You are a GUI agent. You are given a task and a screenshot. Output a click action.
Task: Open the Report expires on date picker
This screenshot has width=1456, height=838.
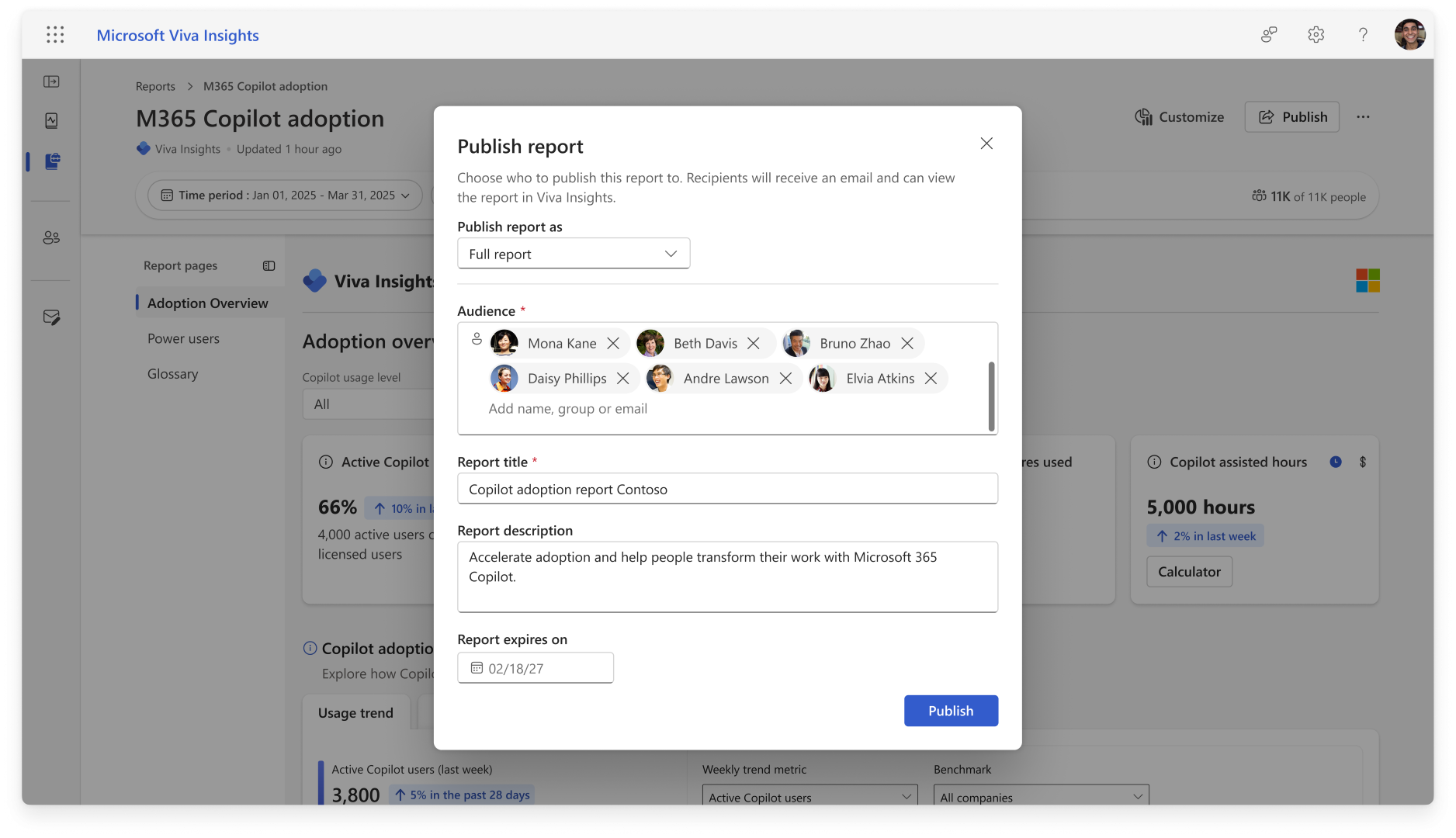coord(536,668)
